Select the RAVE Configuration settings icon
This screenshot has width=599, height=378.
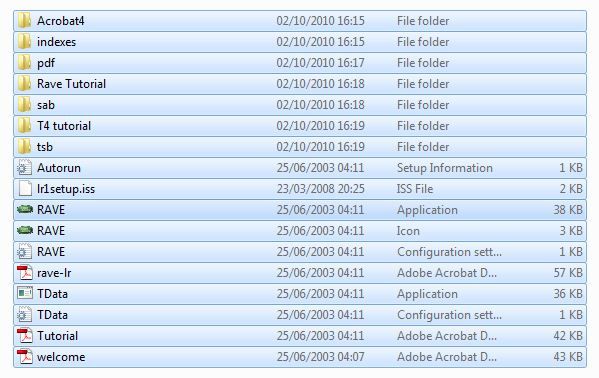pos(25,251)
